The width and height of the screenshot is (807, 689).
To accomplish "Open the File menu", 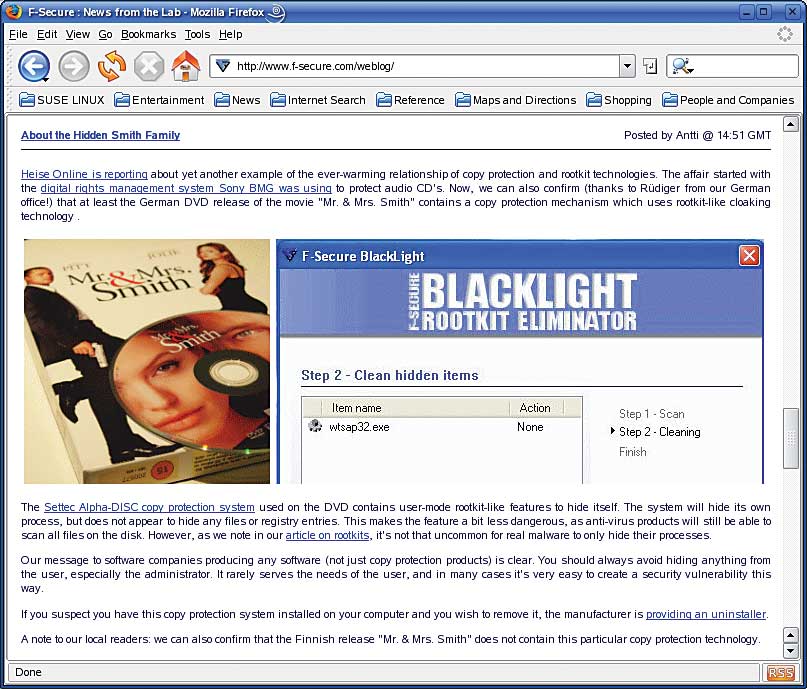I will [18, 34].
